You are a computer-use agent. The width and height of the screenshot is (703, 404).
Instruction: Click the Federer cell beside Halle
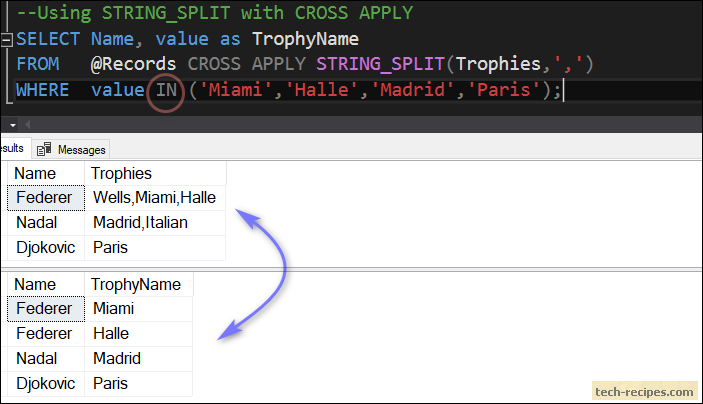pyautogui.click(x=46, y=334)
